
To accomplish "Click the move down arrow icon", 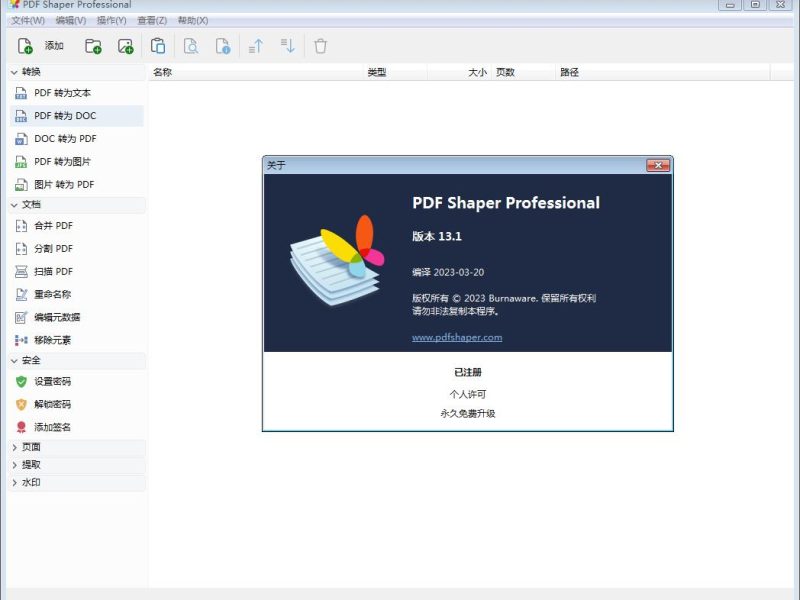I will pyautogui.click(x=288, y=46).
